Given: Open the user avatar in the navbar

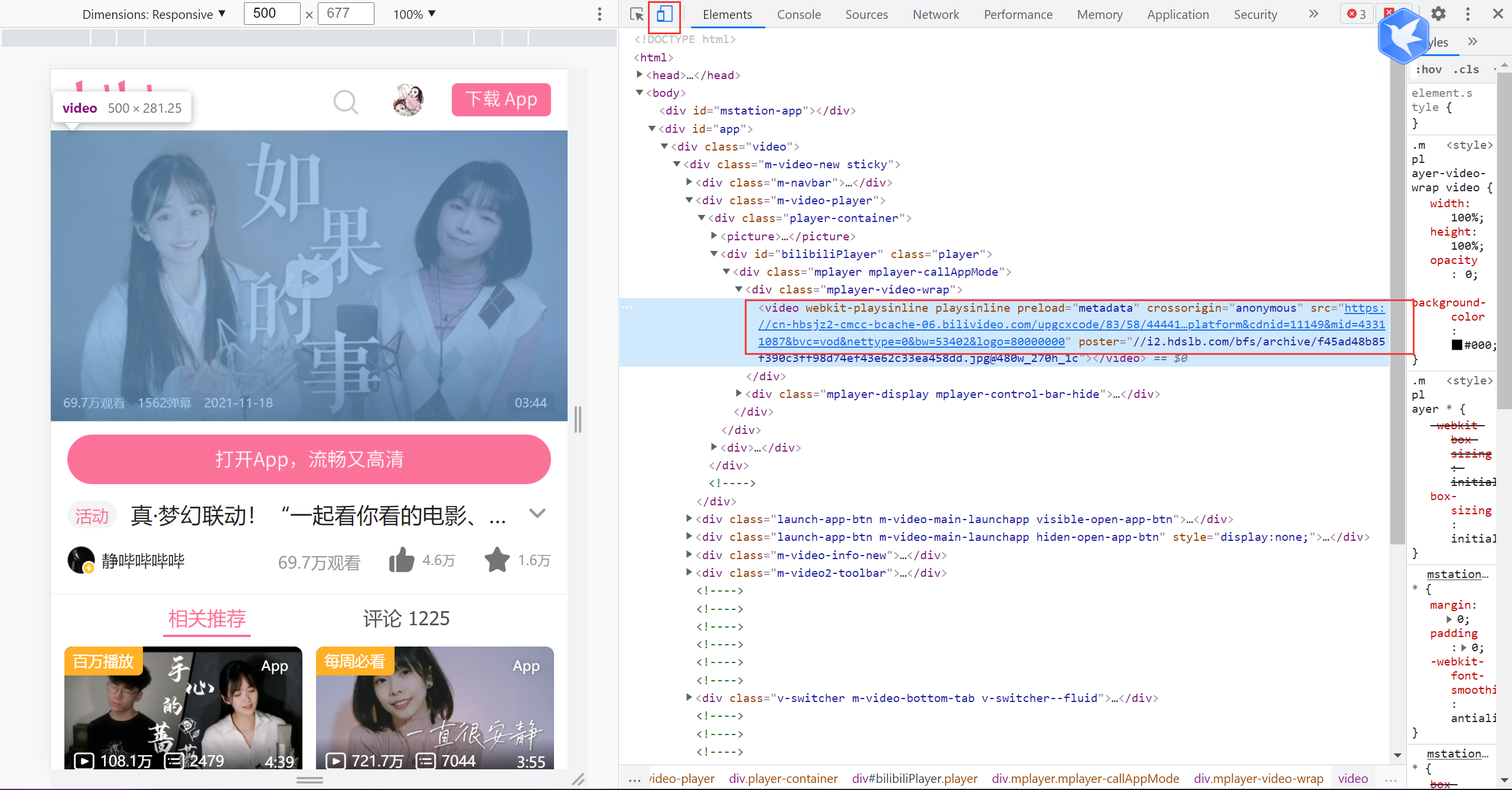Looking at the screenshot, I should [408, 99].
